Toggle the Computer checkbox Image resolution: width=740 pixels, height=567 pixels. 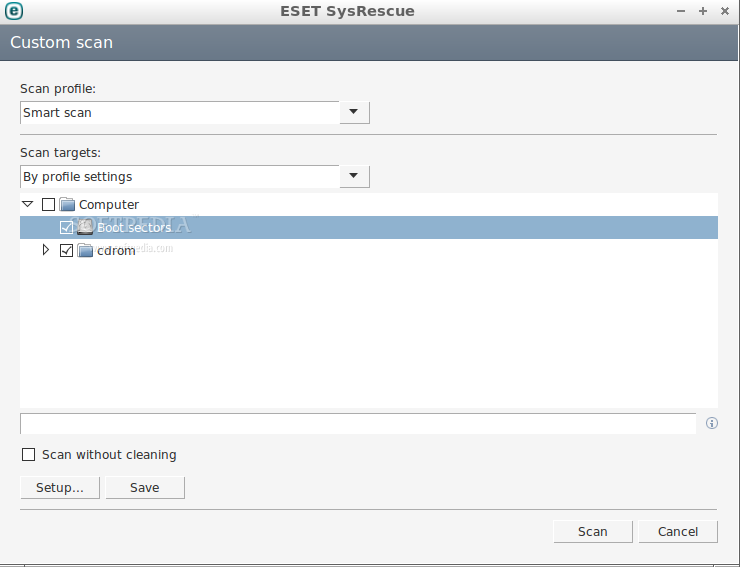coord(48,204)
